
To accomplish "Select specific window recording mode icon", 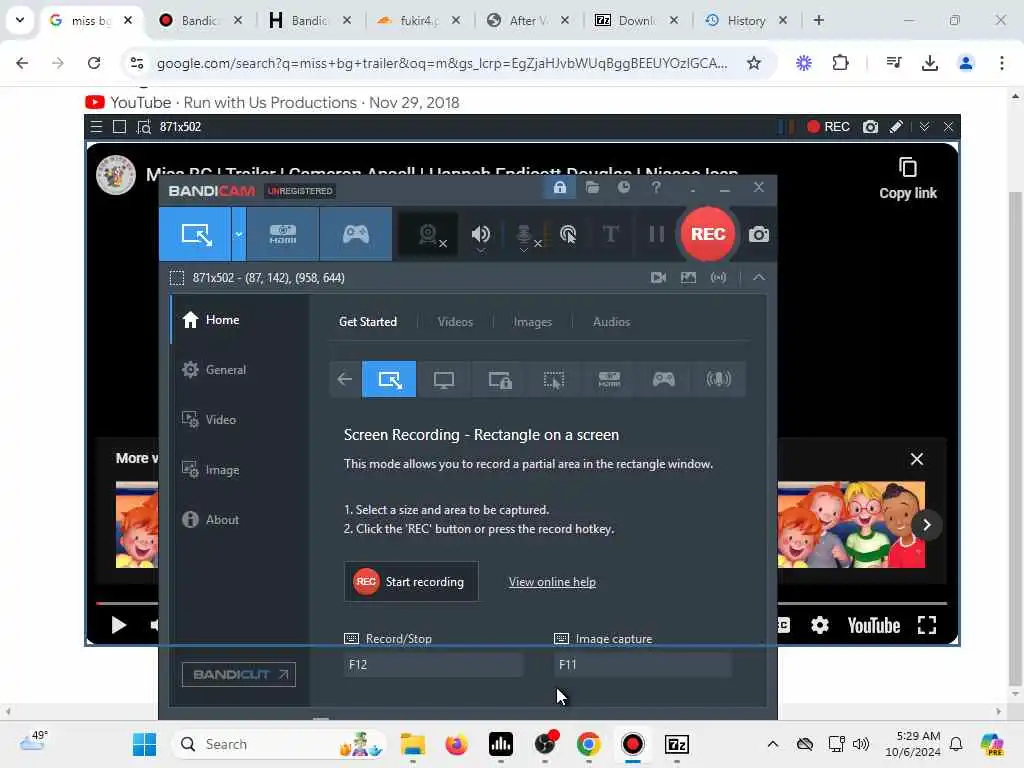I will click(500, 379).
